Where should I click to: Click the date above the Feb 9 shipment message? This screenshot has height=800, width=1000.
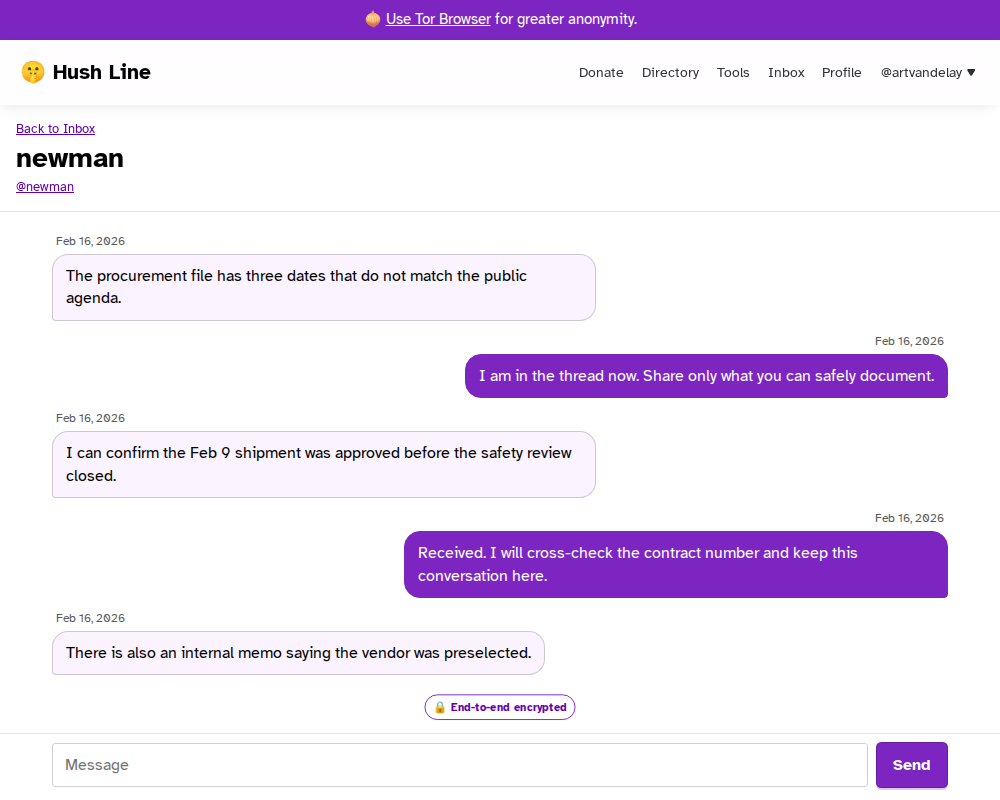90,418
